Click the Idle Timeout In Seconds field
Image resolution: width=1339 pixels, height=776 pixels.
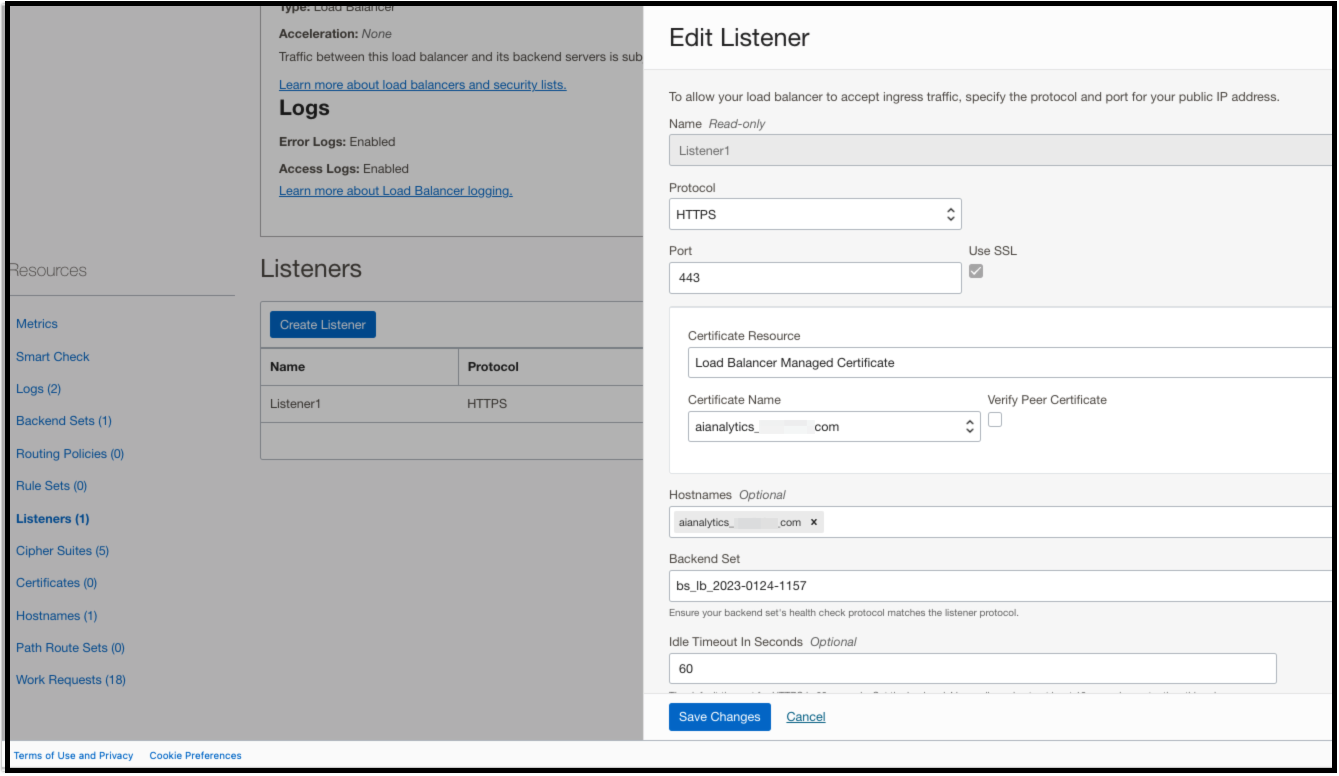(971, 668)
